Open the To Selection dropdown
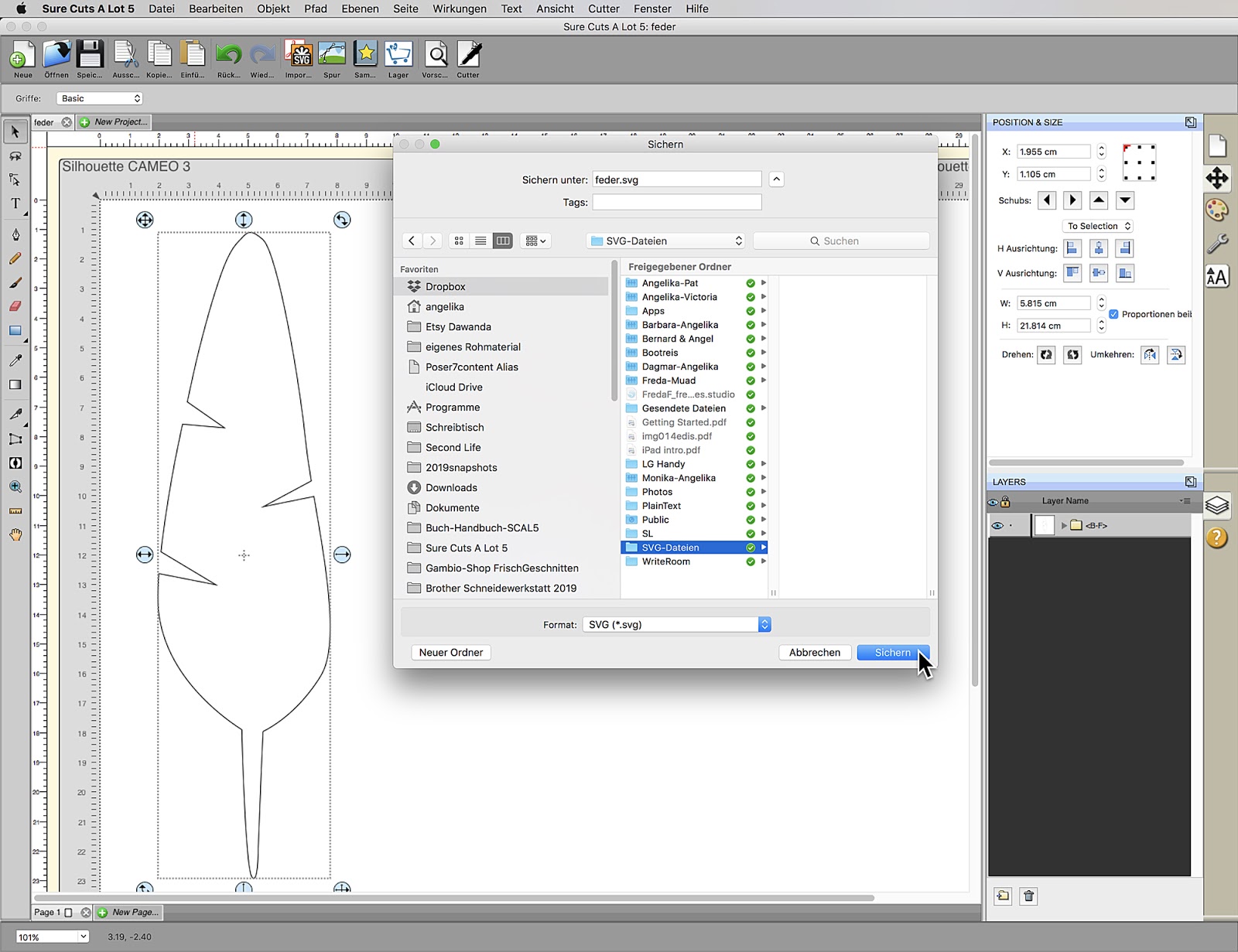Viewport: 1238px width, 952px height. click(x=1097, y=225)
